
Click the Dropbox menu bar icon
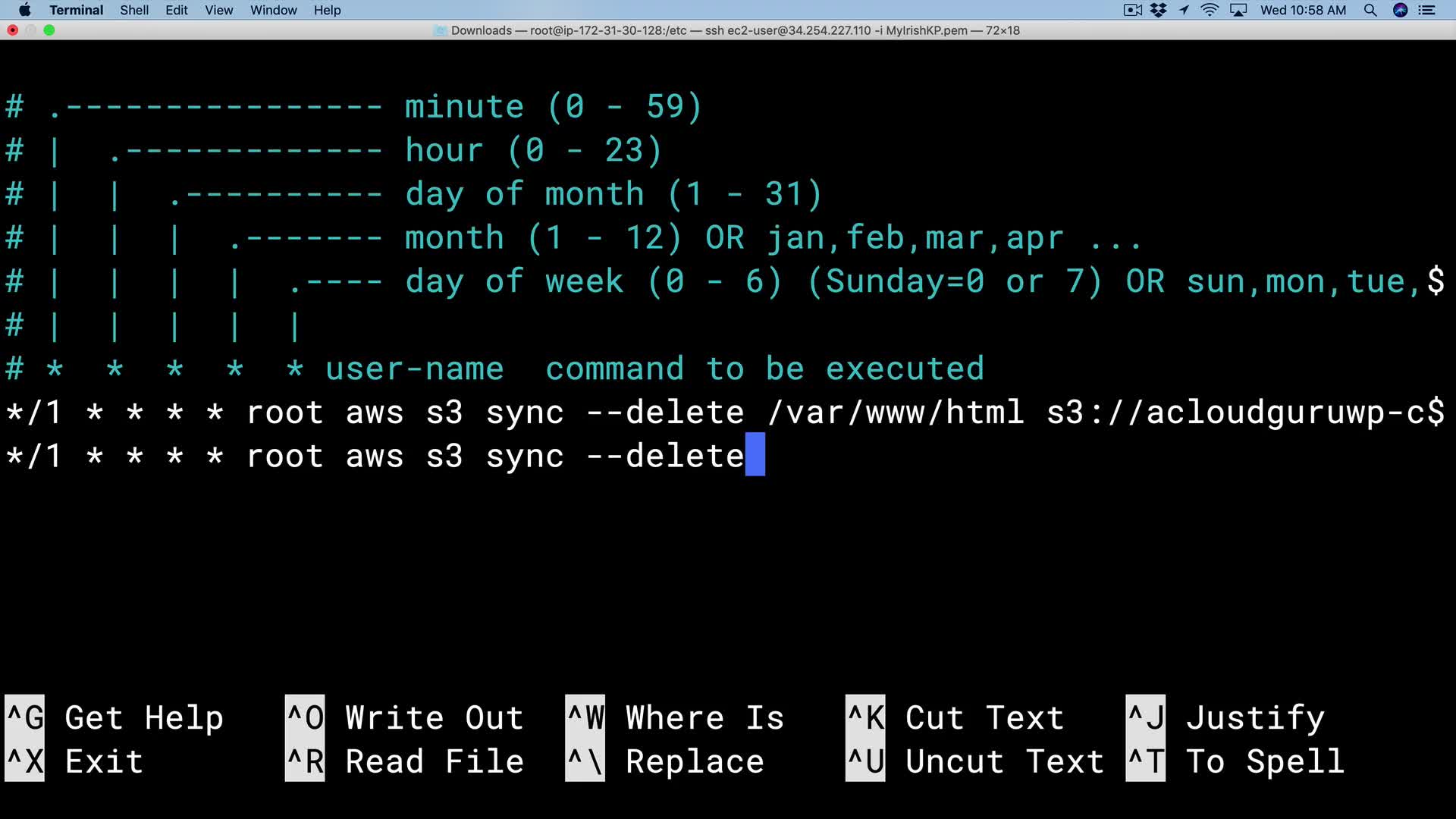1158,10
